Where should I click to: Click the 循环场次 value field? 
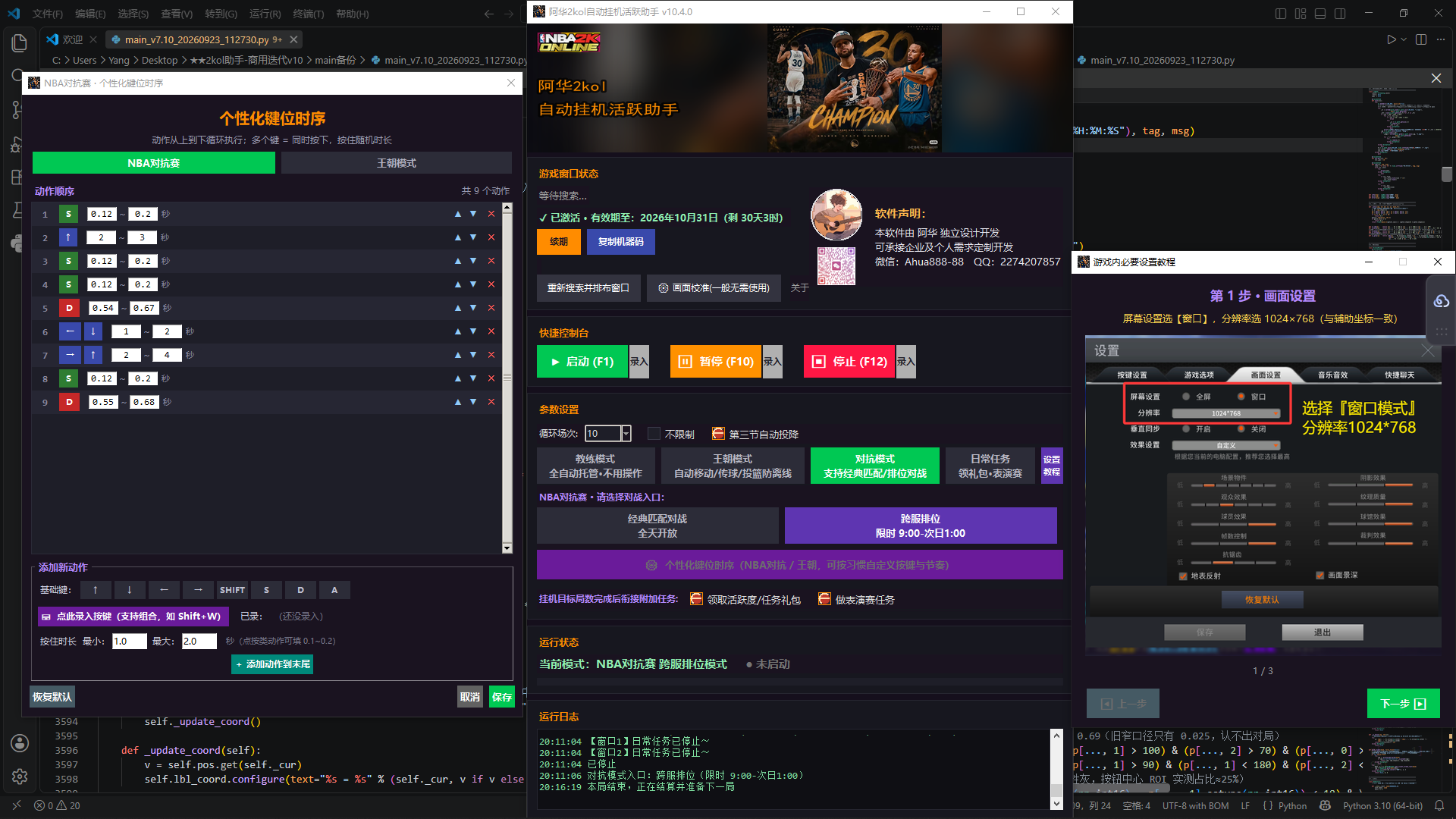tap(603, 434)
